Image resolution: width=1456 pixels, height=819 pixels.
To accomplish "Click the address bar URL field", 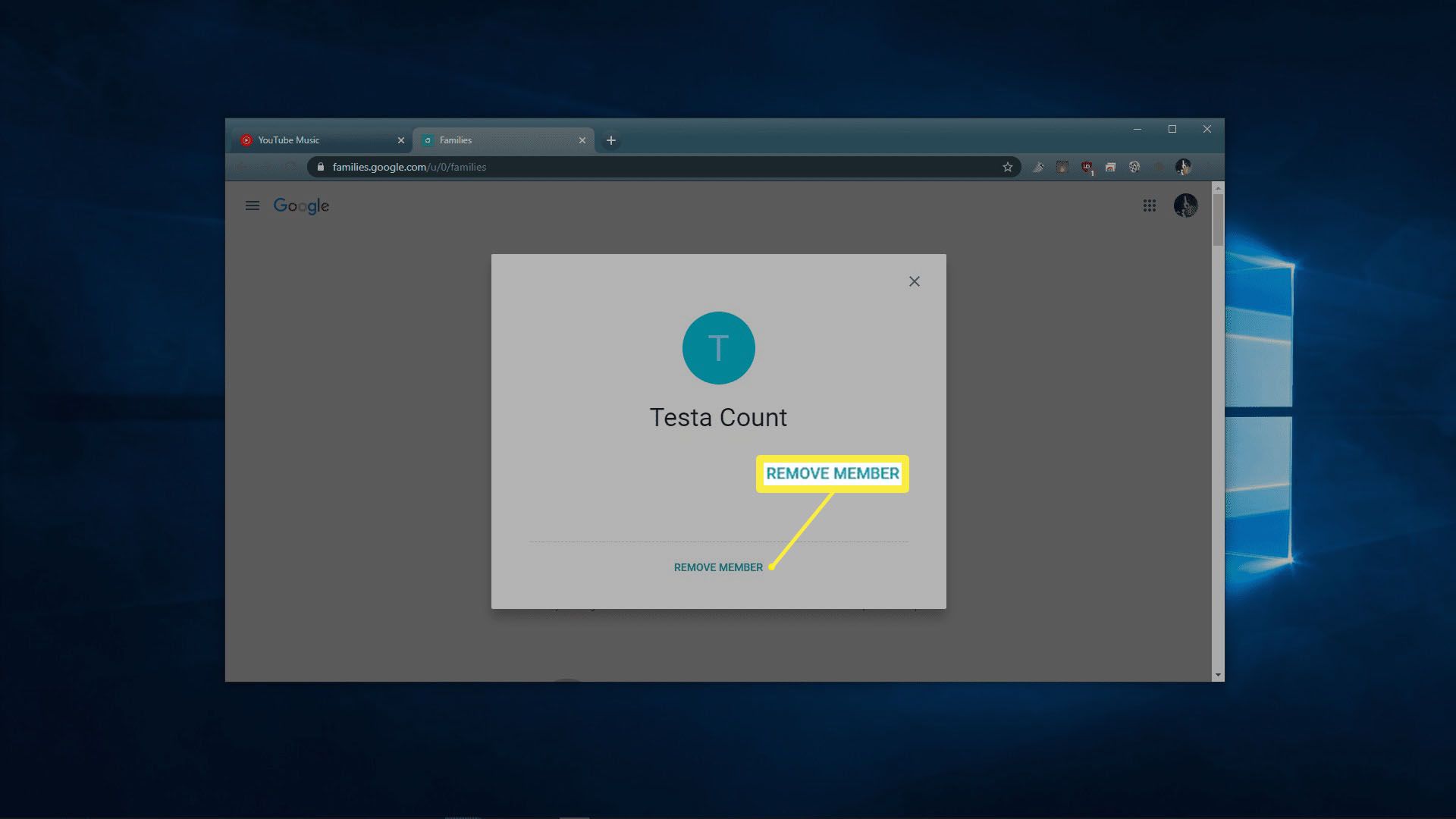I will coord(661,167).
